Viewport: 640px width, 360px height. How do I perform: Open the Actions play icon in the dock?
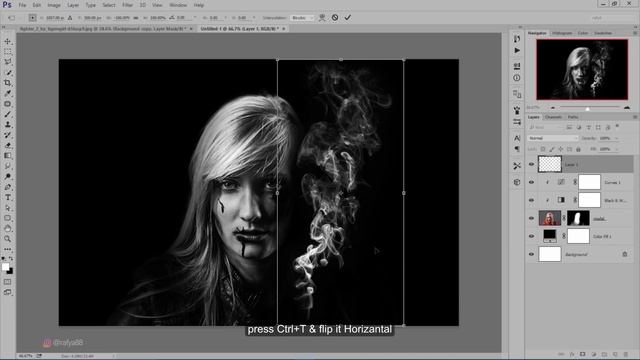[x=517, y=51]
